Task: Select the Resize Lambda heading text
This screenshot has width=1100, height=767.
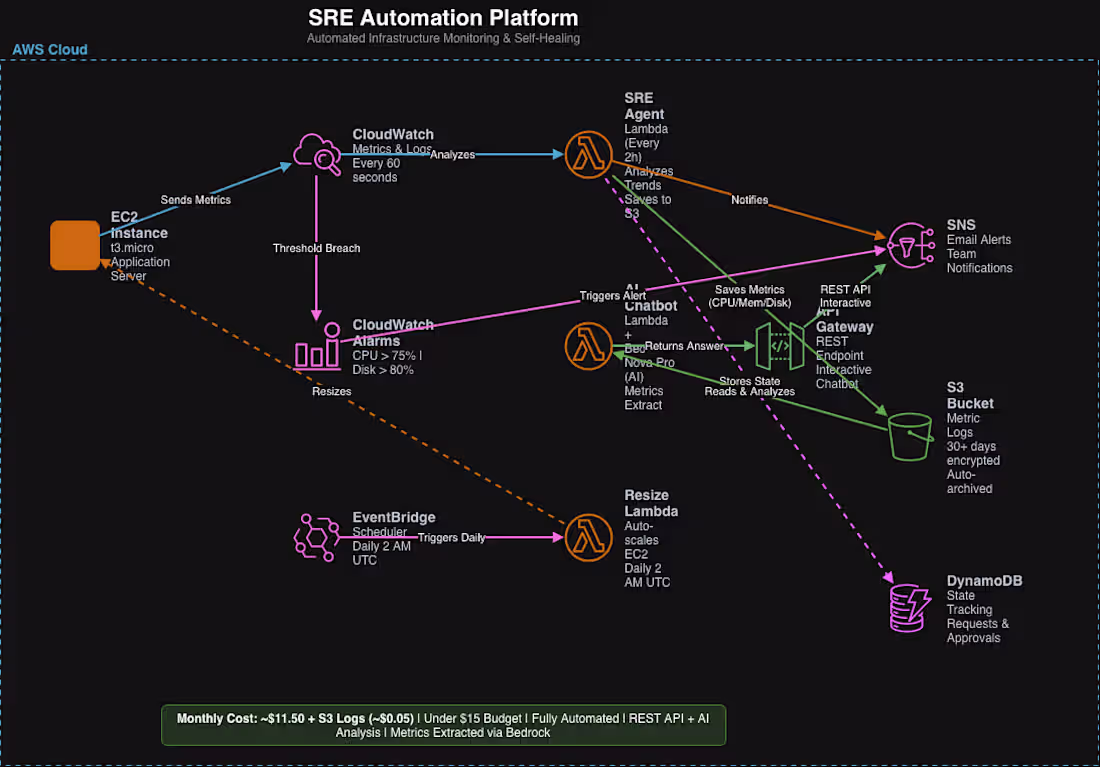Action: (x=651, y=503)
